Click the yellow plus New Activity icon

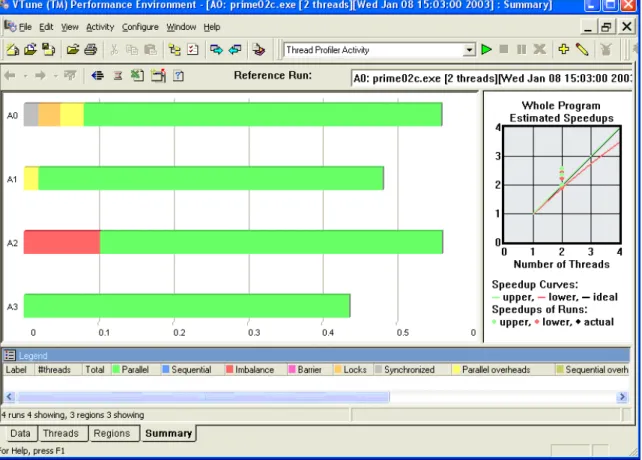coord(563,50)
